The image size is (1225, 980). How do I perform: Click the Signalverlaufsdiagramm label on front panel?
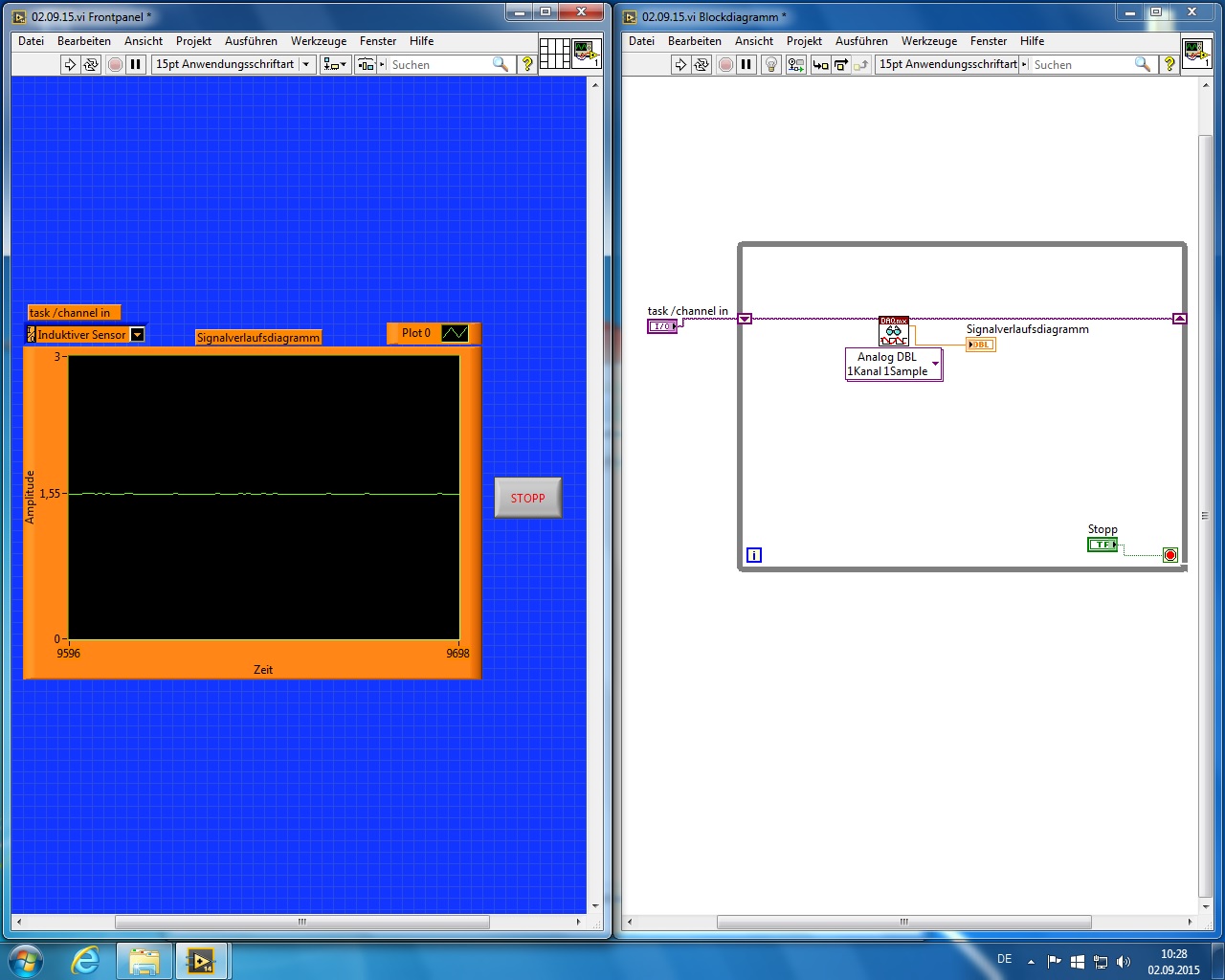click(258, 338)
